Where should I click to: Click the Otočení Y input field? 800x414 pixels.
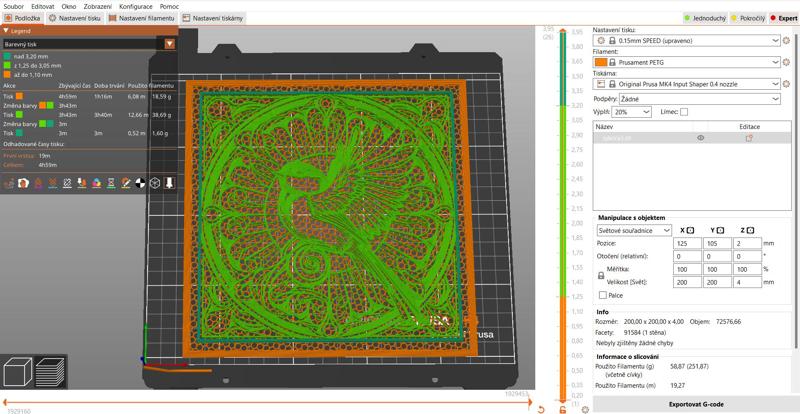coord(717,256)
